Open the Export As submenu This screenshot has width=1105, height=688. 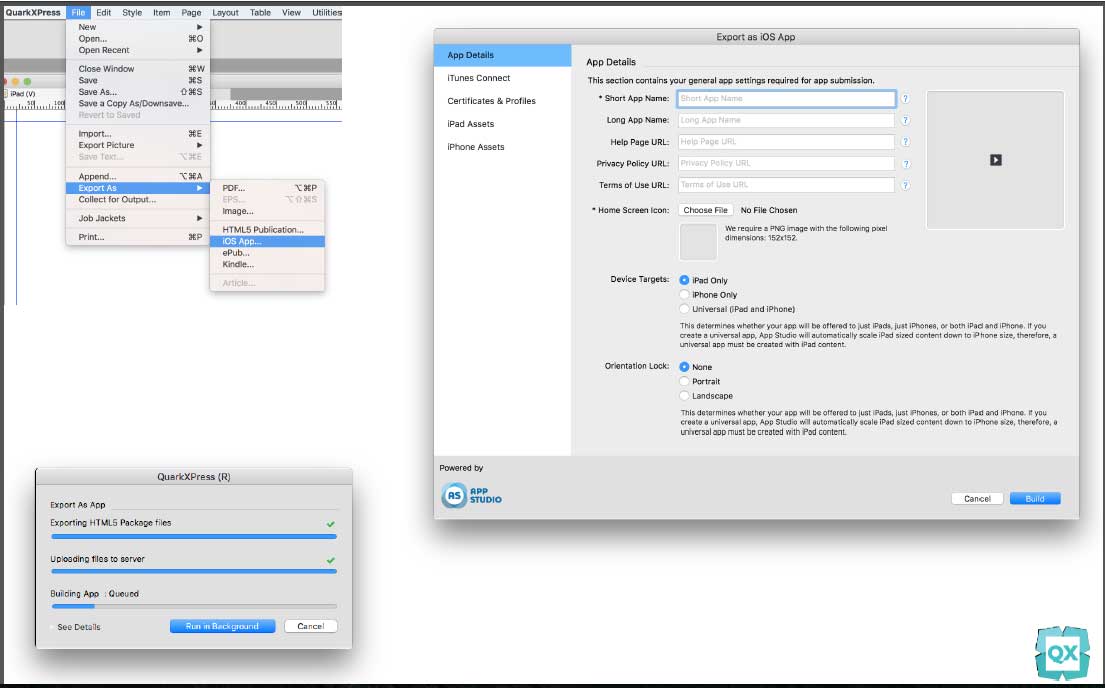point(138,188)
